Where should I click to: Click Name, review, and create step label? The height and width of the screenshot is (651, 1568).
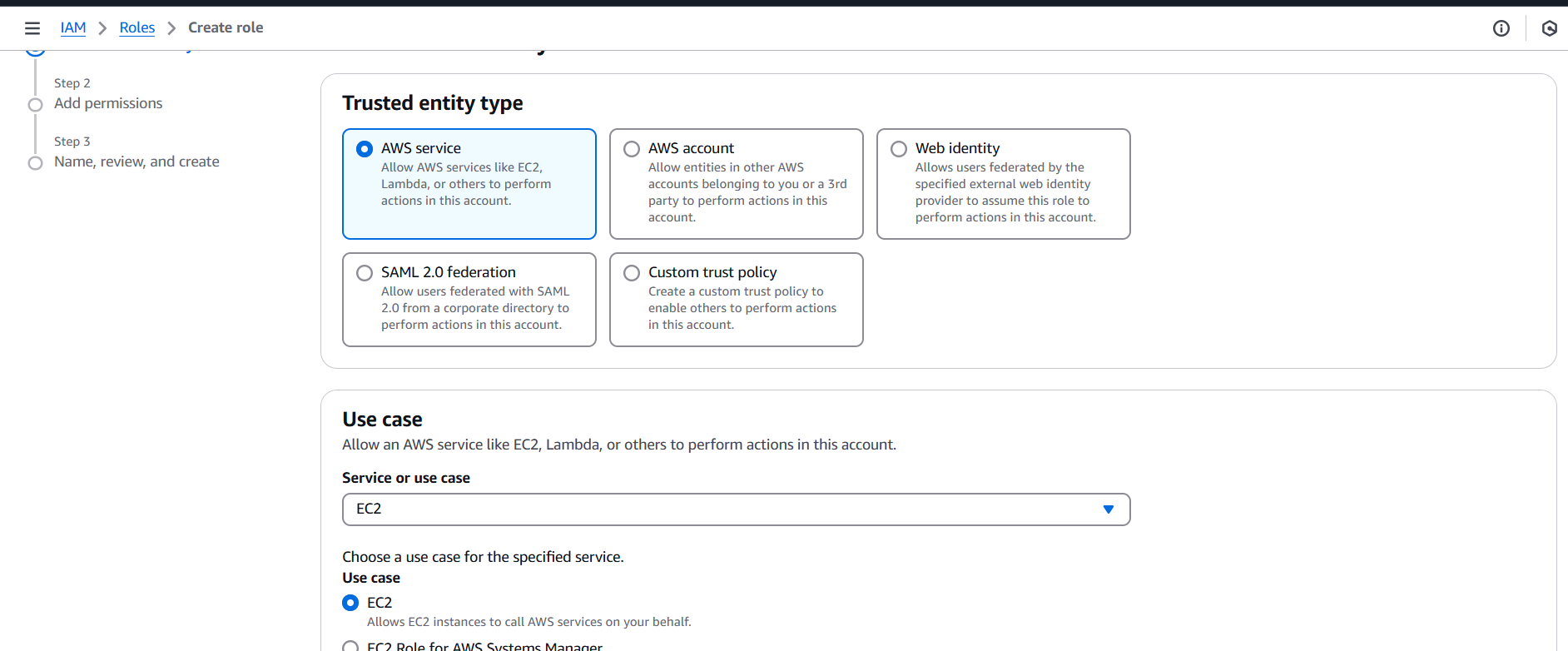(x=136, y=162)
